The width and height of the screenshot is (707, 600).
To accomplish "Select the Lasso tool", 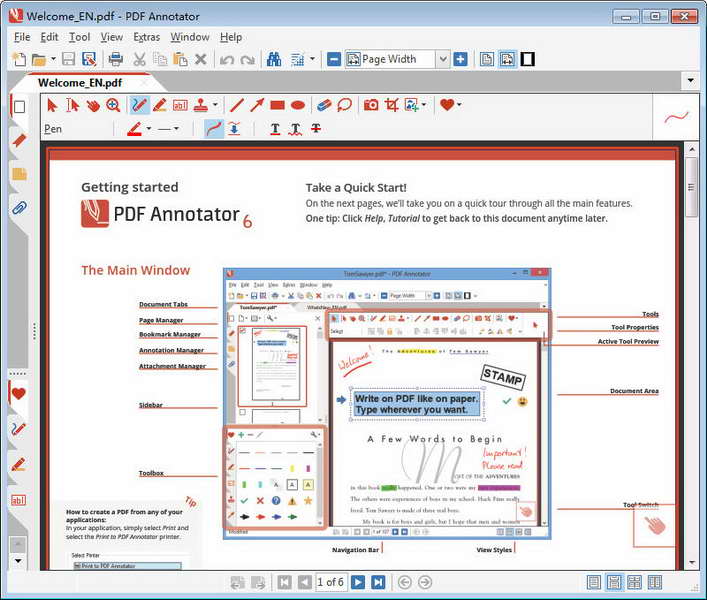I will click(x=344, y=105).
